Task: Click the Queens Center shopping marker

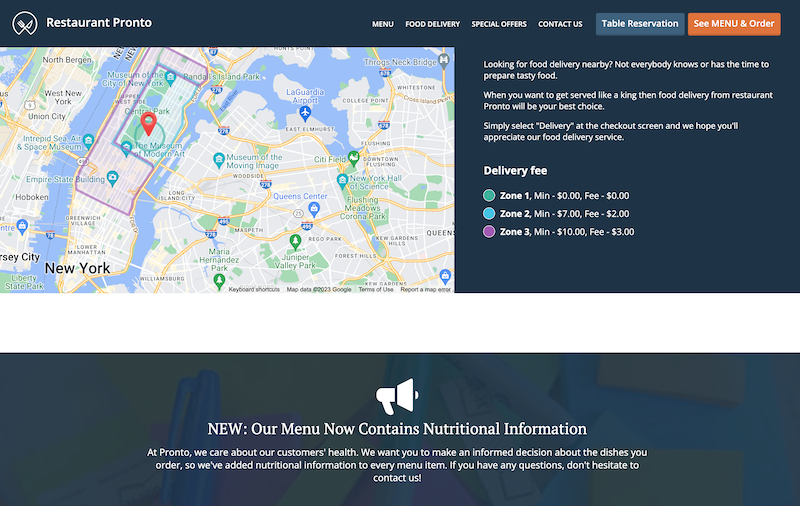Action: tap(314, 208)
